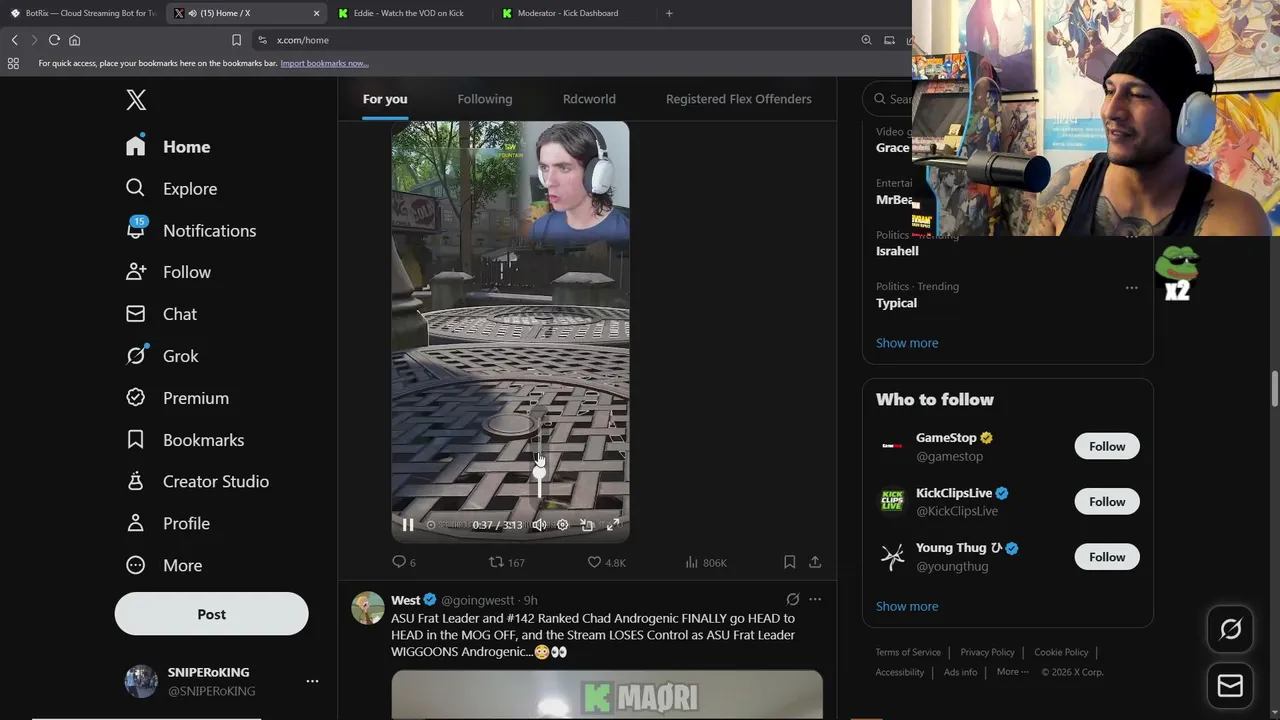Image resolution: width=1280 pixels, height=720 pixels.
Task: Switch to Registered Flex Offenders tab
Action: click(739, 99)
